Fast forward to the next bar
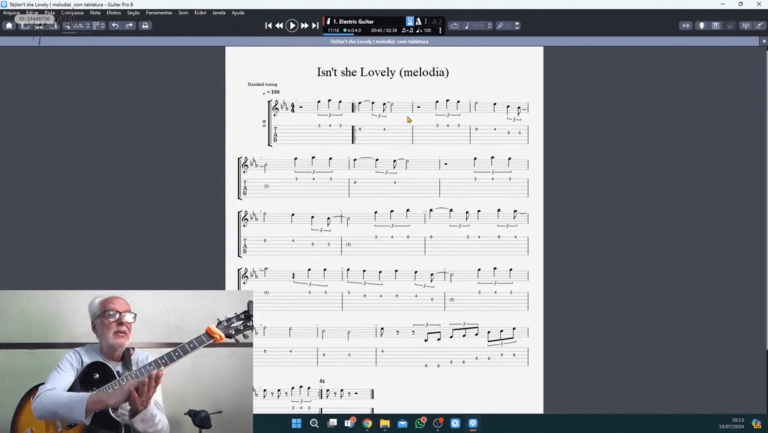Image resolution: width=768 pixels, height=433 pixels. pos(304,25)
